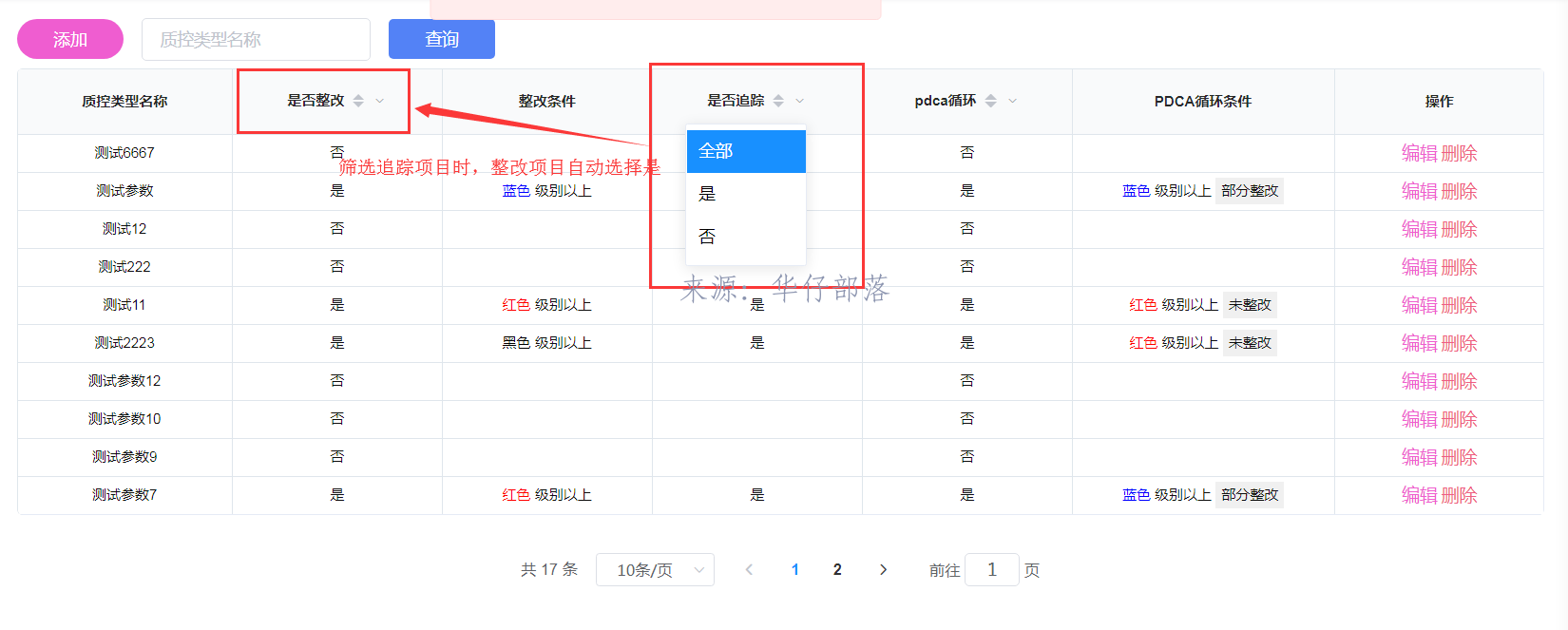
Task: Select 是 in filter dropdown
Action: 746,194
